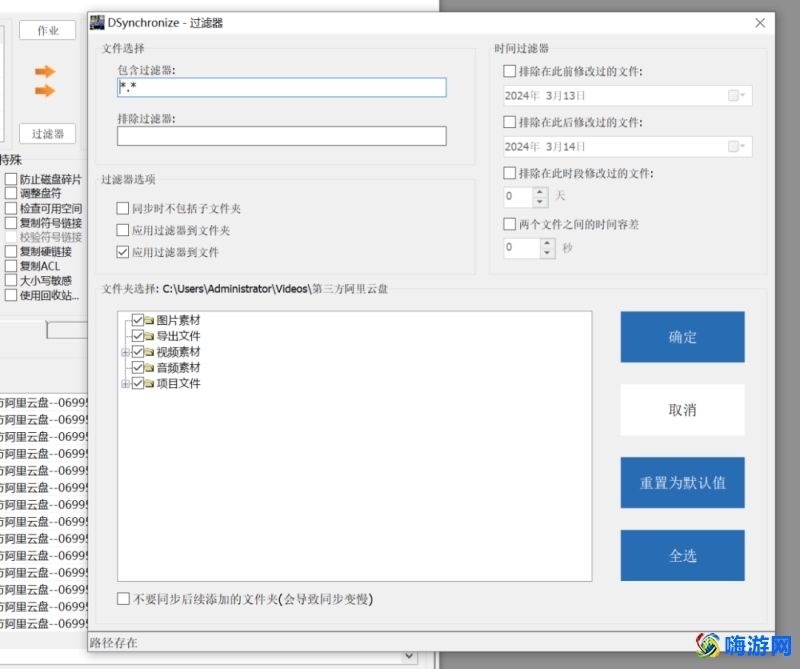Check 检查可用空间 in main window
Viewport: 800px width, 669px height.
coord(11,208)
